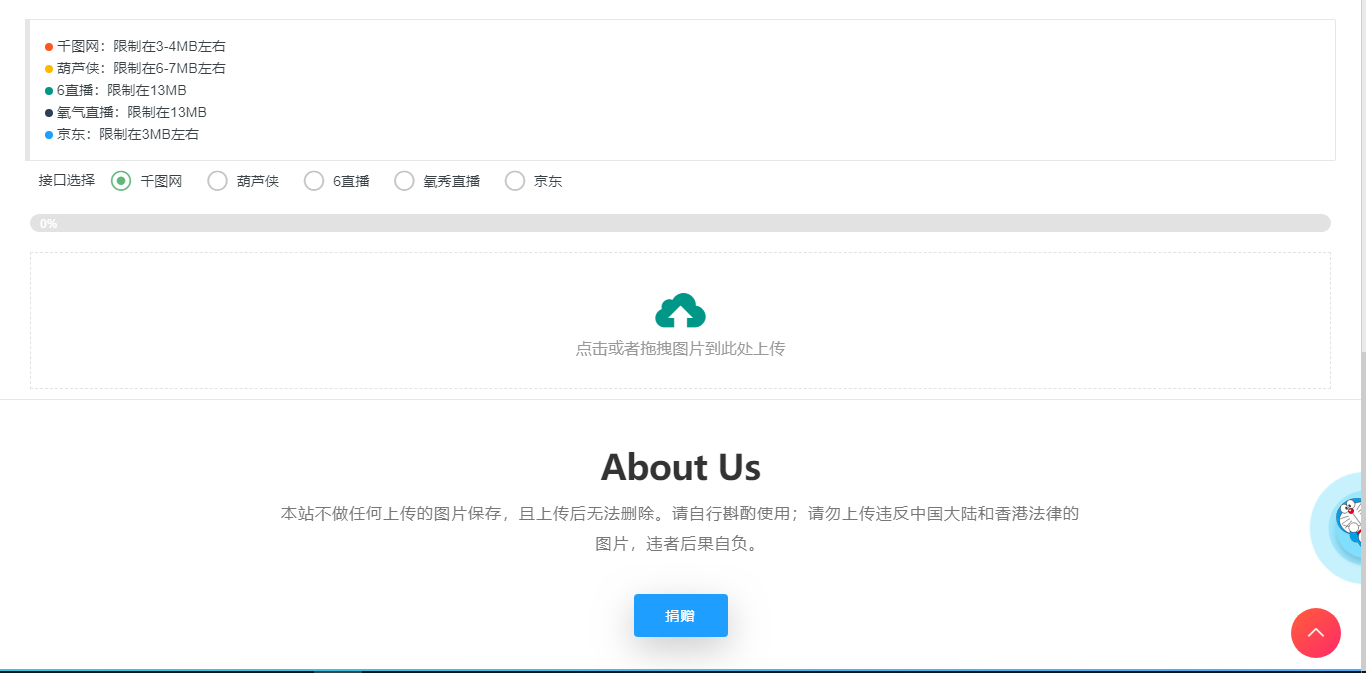Image resolution: width=1366 pixels, height=673 pixels.
Task: Click the orange dot beside 千图网 limit text
Action: (x=47, y=45)
